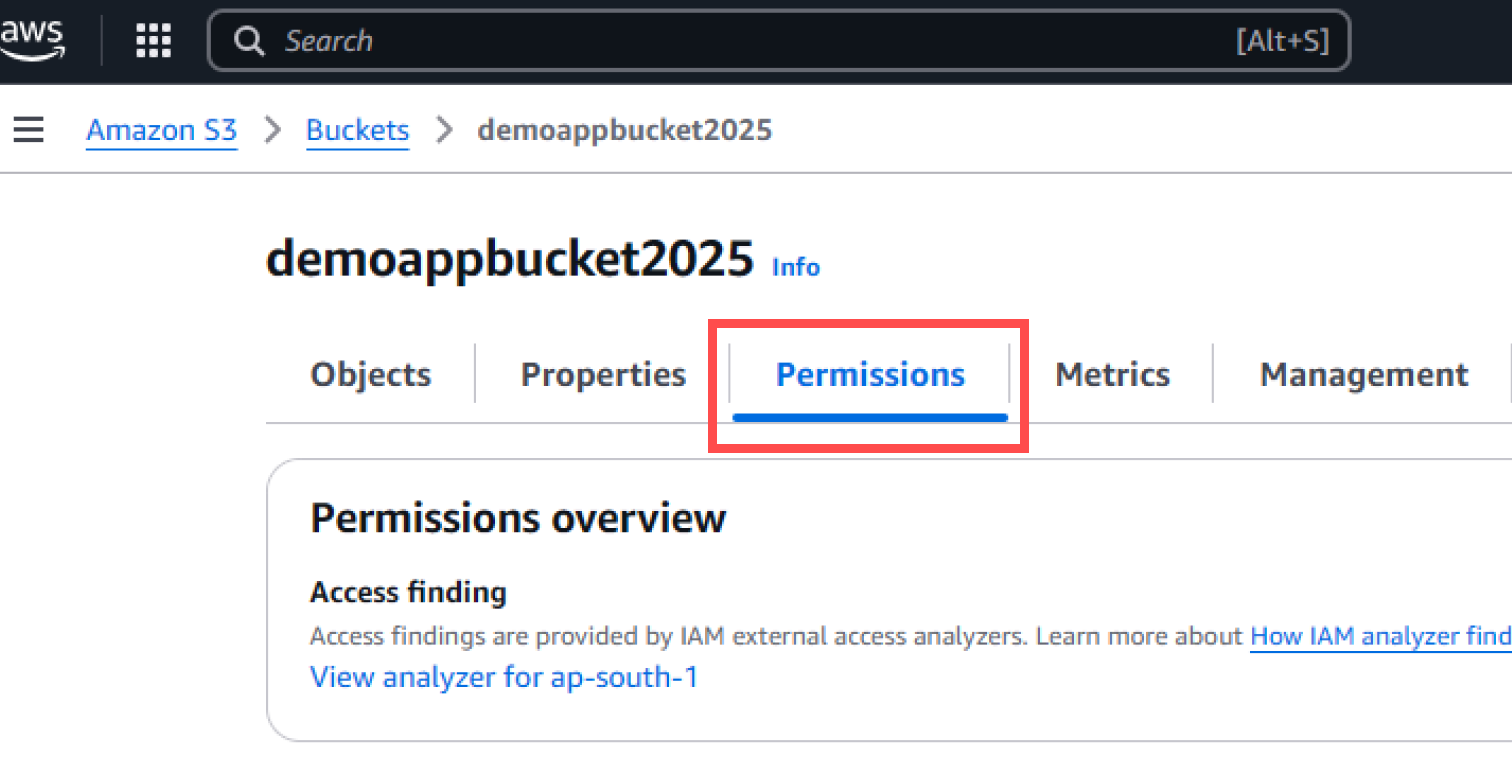1512x774 pixels.
Task: Click the demoappbucket2025 page heading
Action: click(509, 260)
